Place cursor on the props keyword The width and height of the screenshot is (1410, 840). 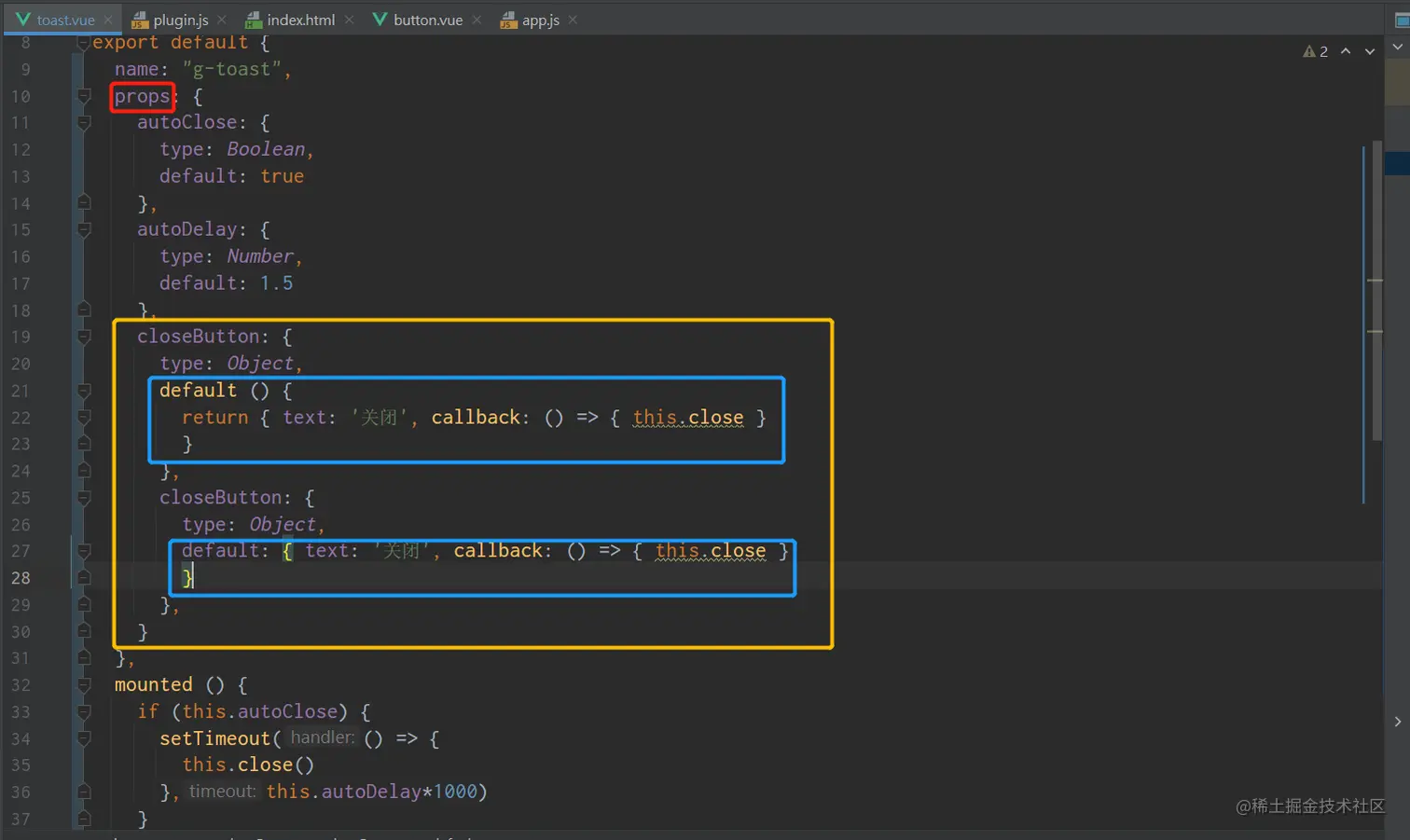[x=142, y=96]
